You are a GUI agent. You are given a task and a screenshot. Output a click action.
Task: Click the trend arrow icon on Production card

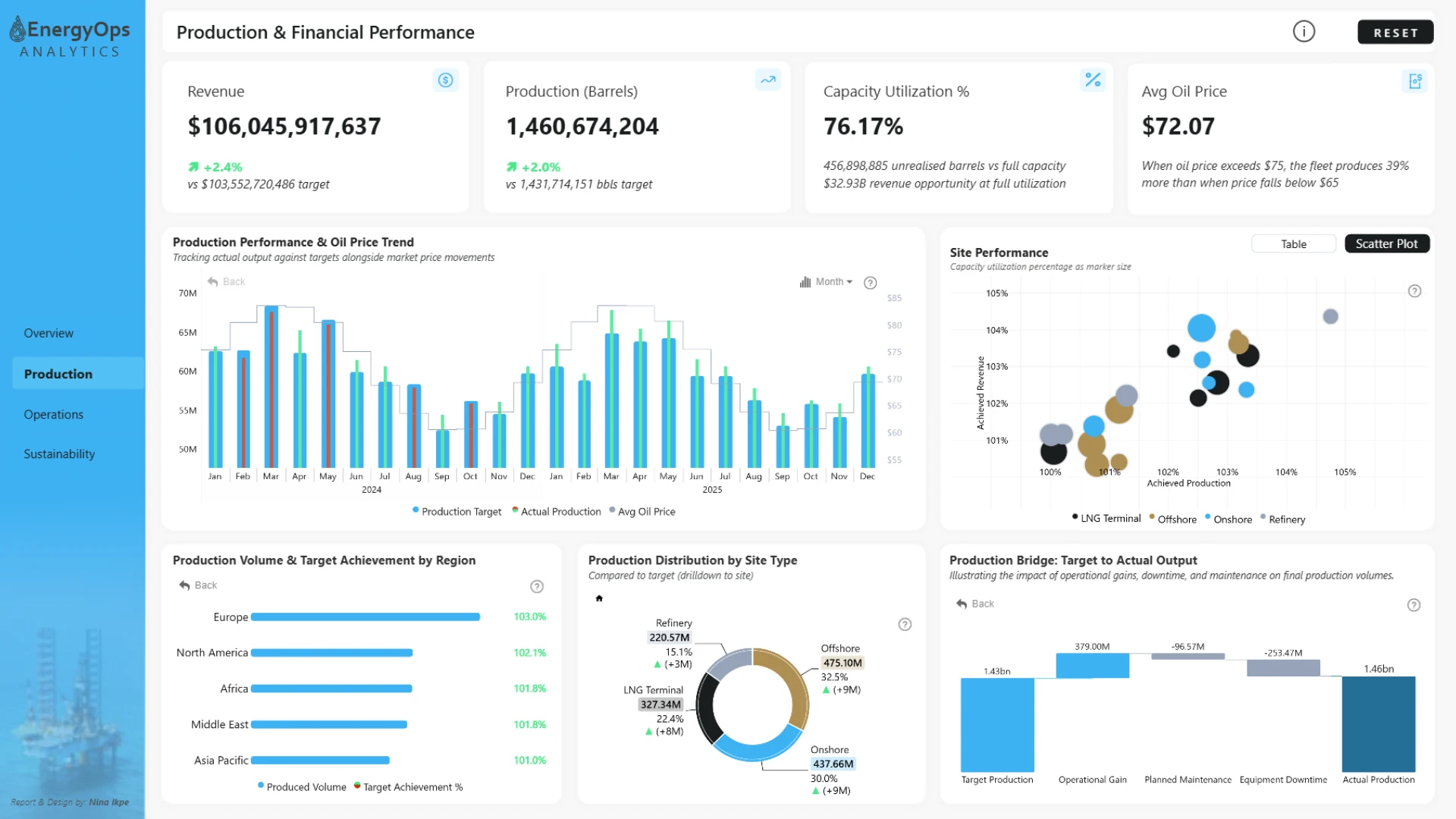pyautogui.click(x=768, y=80)
